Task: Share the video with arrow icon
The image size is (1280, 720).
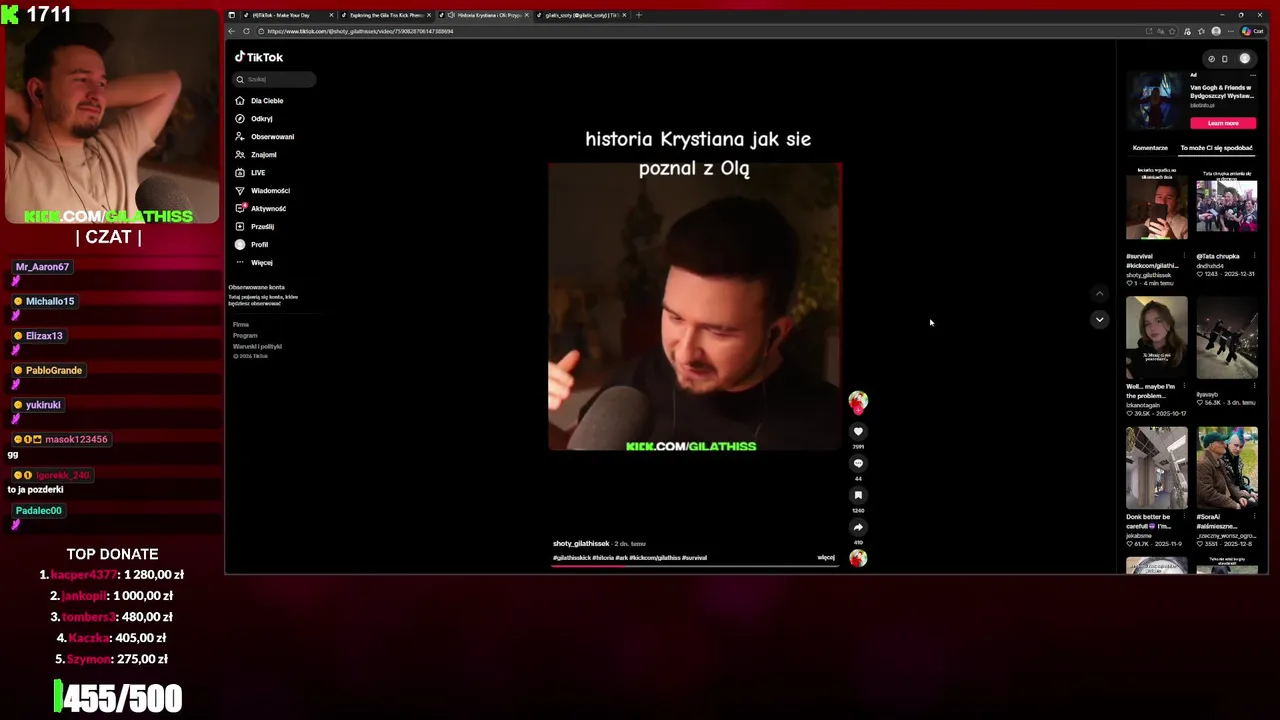Action: coord(858,528)
